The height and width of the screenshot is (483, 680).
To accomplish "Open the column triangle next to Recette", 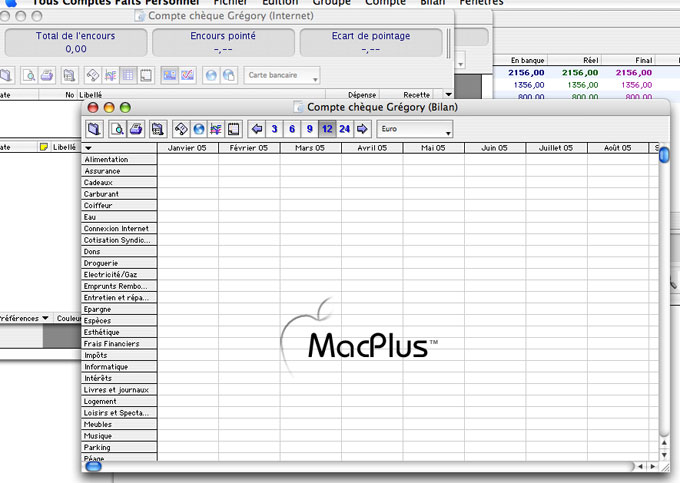I will [x=448, y=95].
